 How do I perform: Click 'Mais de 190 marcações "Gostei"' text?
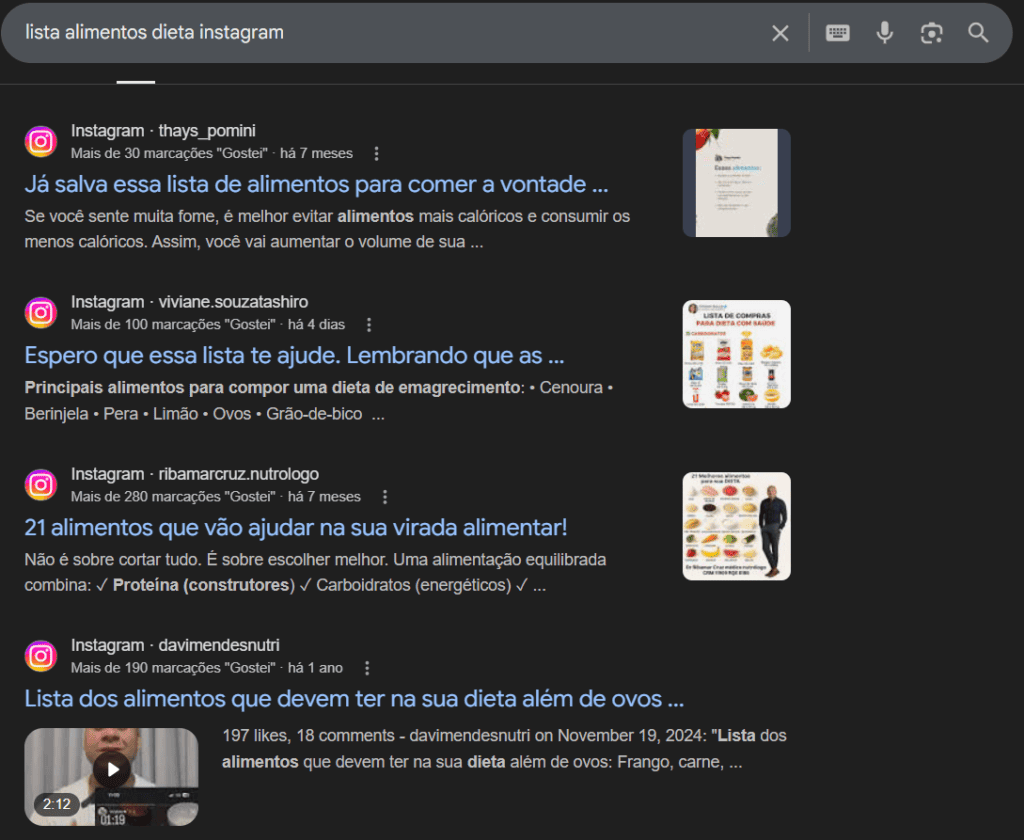[x=173, y=668]
